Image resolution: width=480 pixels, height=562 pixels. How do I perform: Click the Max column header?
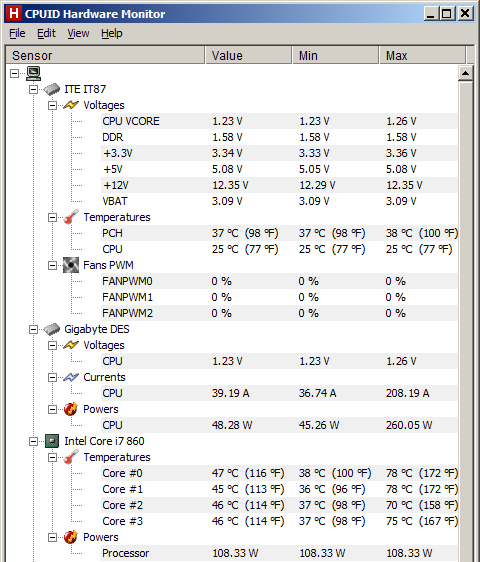[x=422, y=56]
